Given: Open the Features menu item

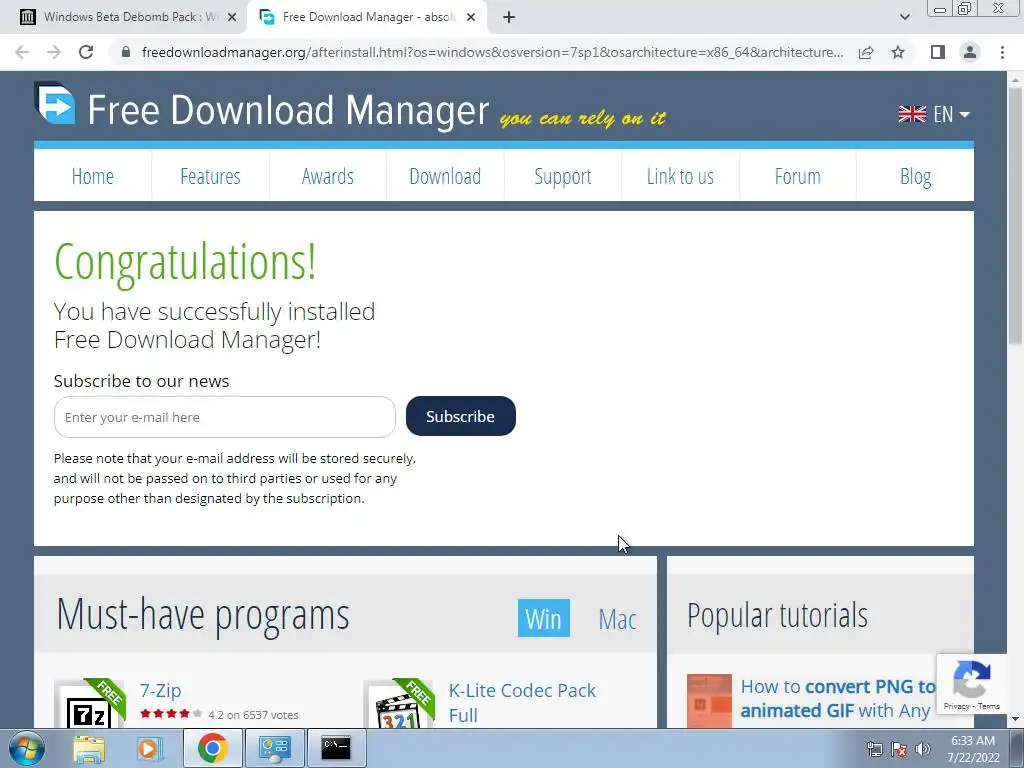Looking at the screenshot, I should pyautogui.click(x=210, y=176).
